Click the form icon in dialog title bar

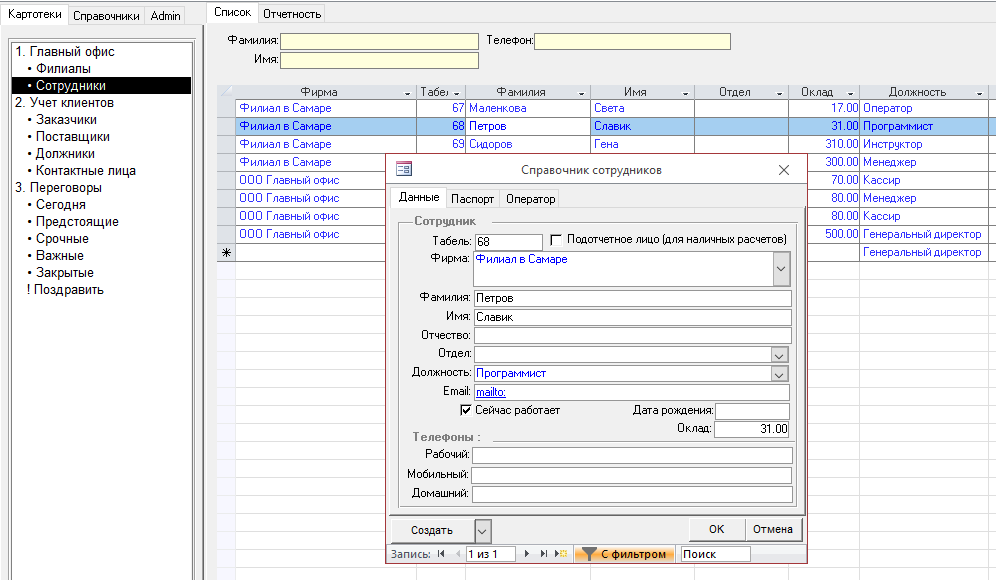[x=404, y=170]
